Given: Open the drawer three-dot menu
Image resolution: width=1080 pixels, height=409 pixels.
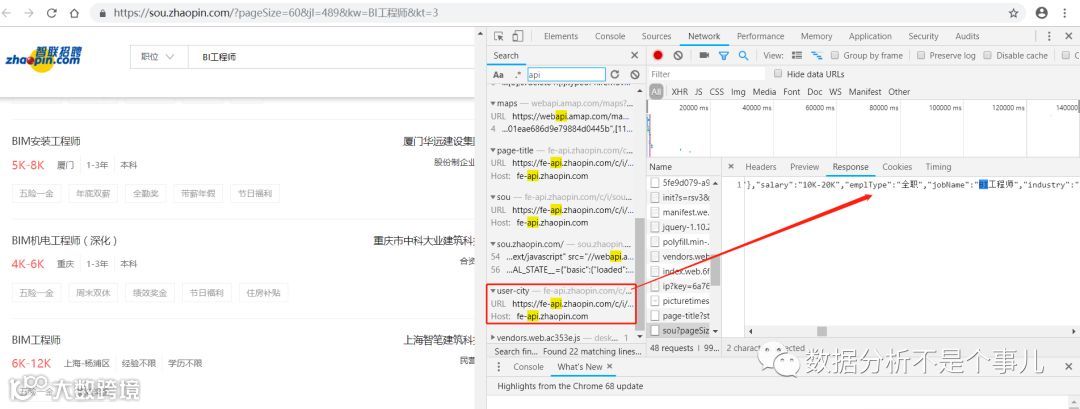Looking at the screenshot, I should point(501,367).
